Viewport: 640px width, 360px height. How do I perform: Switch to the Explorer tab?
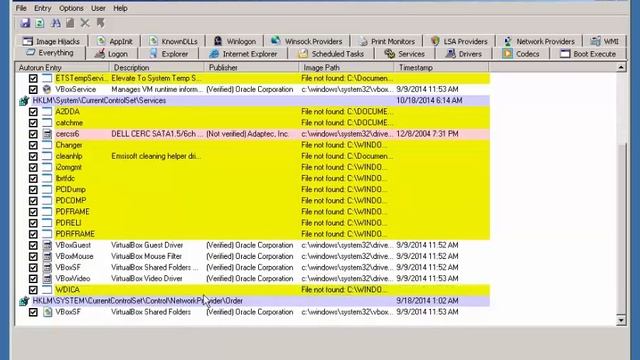tap(168, 54)
